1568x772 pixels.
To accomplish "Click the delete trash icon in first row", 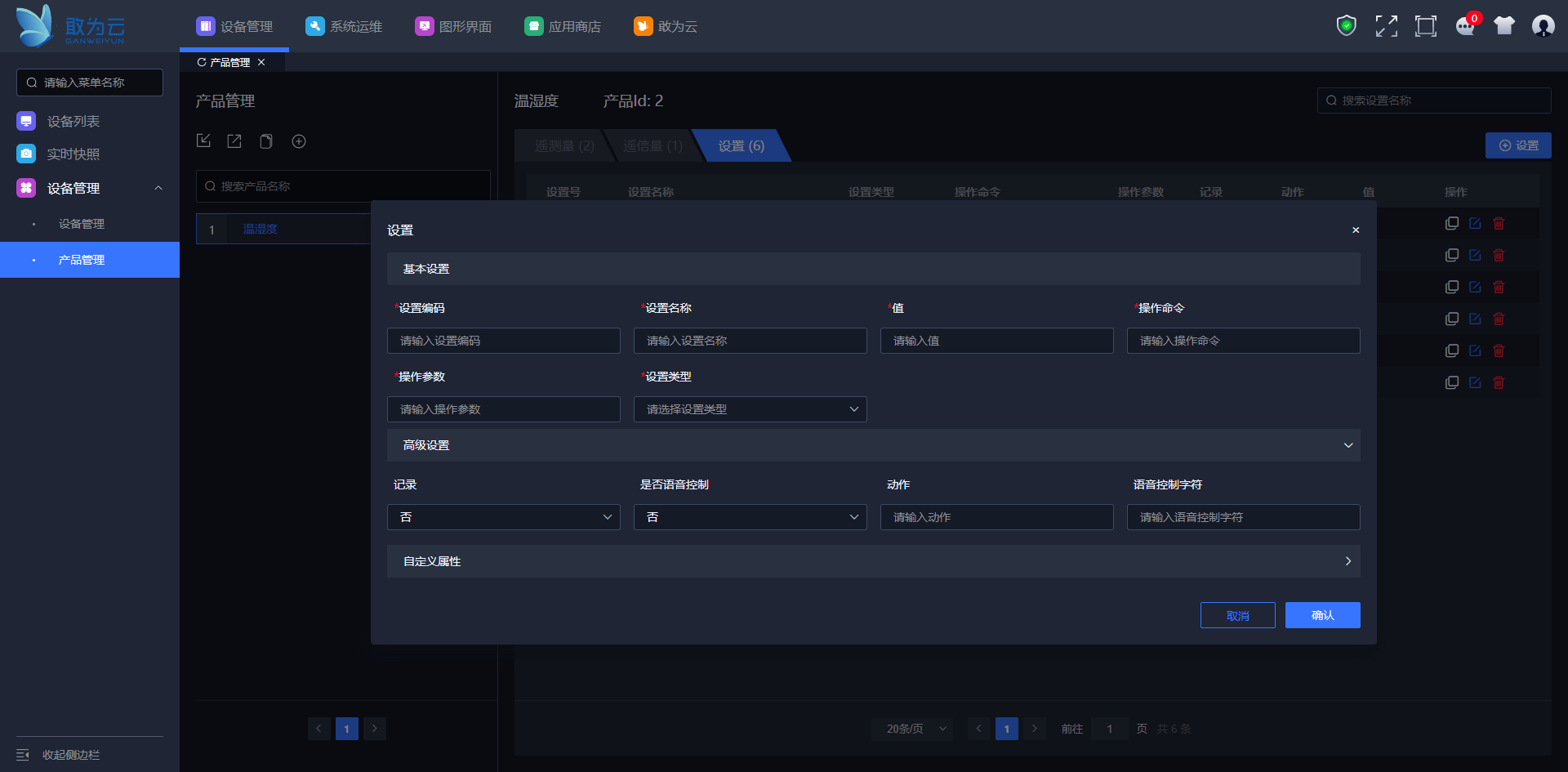I will click(x=1499, y=223).
